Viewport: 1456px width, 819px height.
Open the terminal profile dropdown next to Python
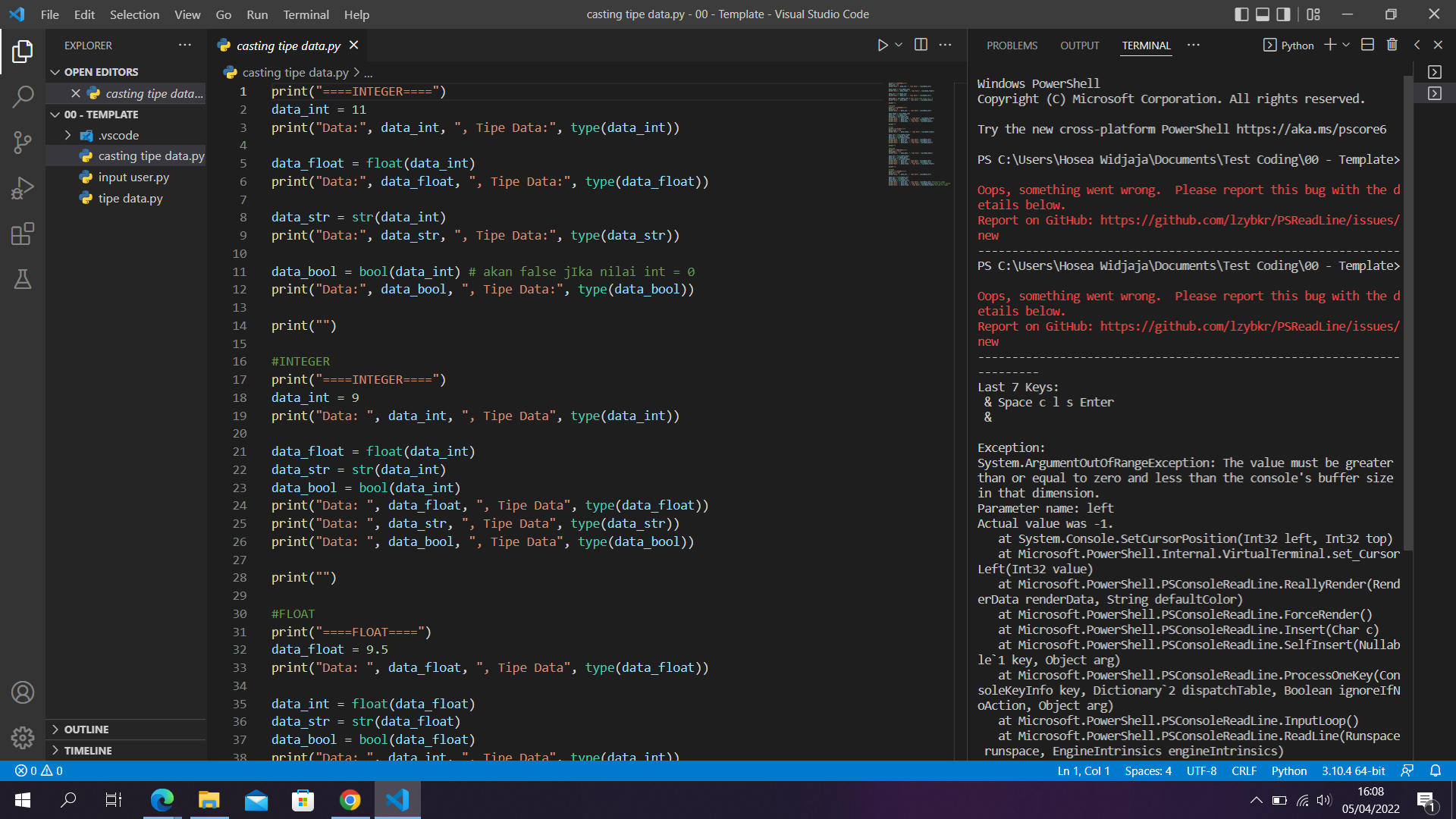[1345, 45]
